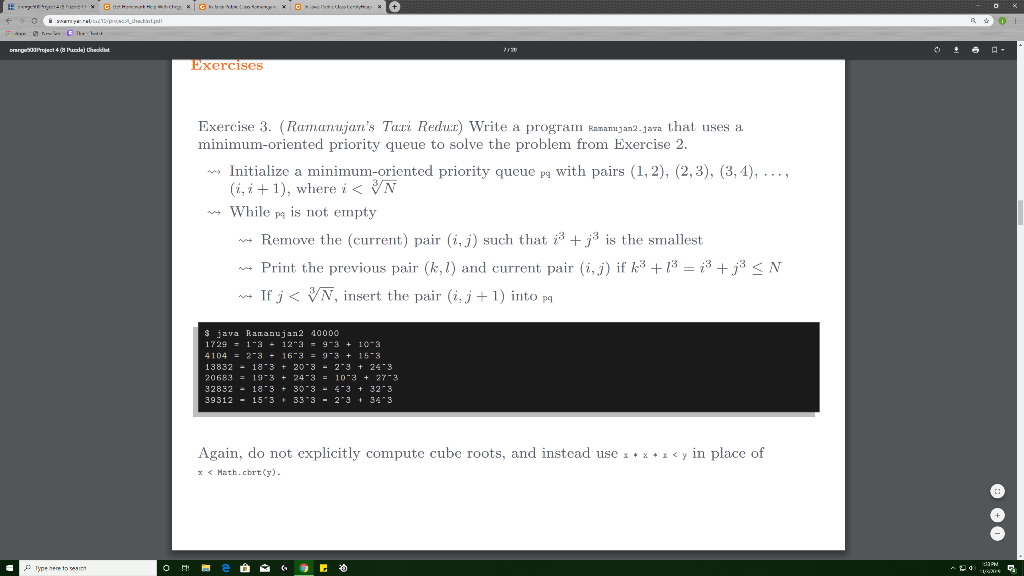
Task: Click the vertical scrollbar thumb
Action: tap(1020, 213)
